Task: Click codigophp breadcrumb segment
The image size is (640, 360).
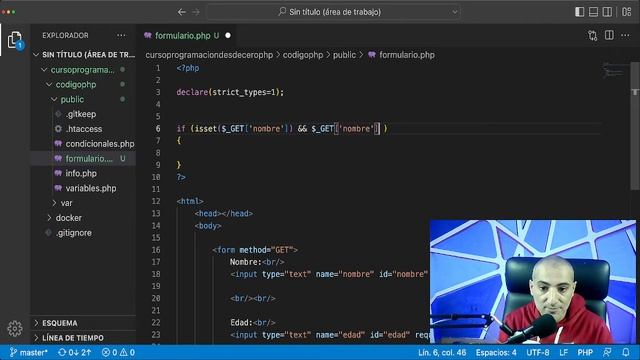Action: click(x=303, y=55)
